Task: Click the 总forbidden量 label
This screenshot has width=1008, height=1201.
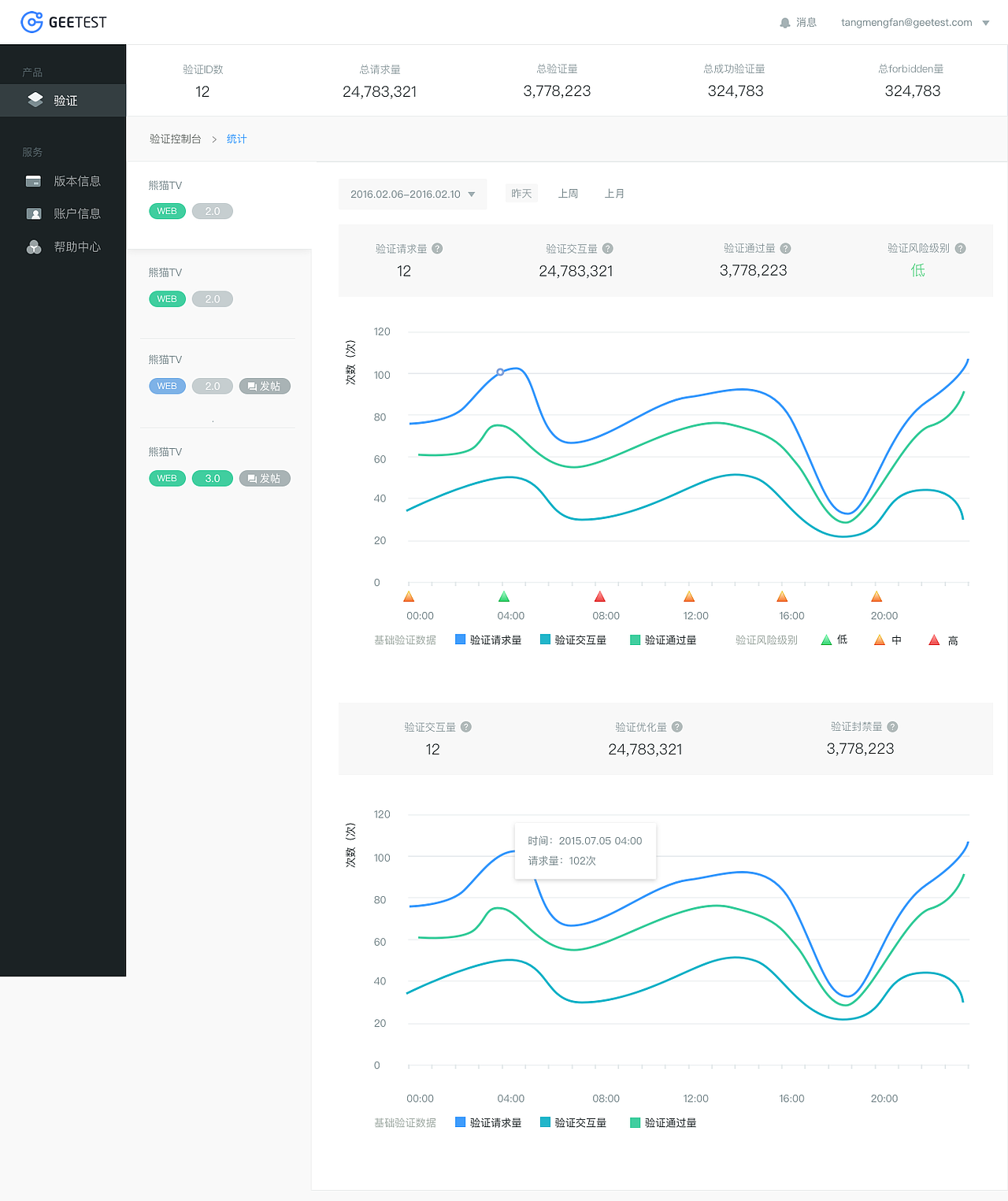Action: [x=911, y=69]
